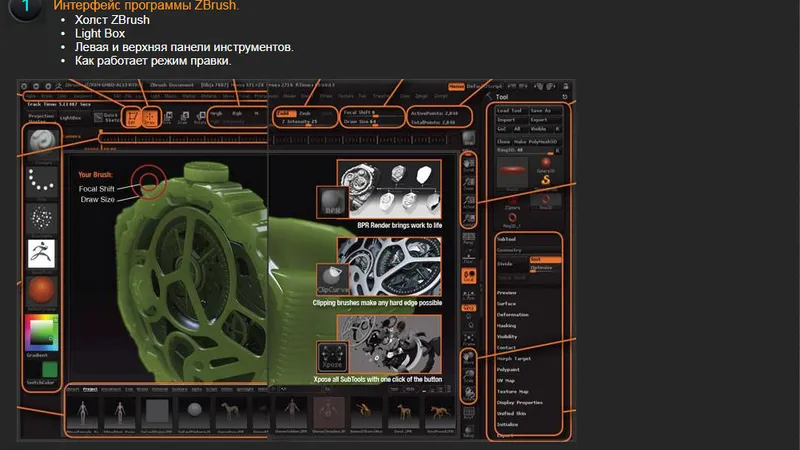Click the L.Sym local symmetry icon
Viewport: 800px width, 450px height.
(469, 295)
